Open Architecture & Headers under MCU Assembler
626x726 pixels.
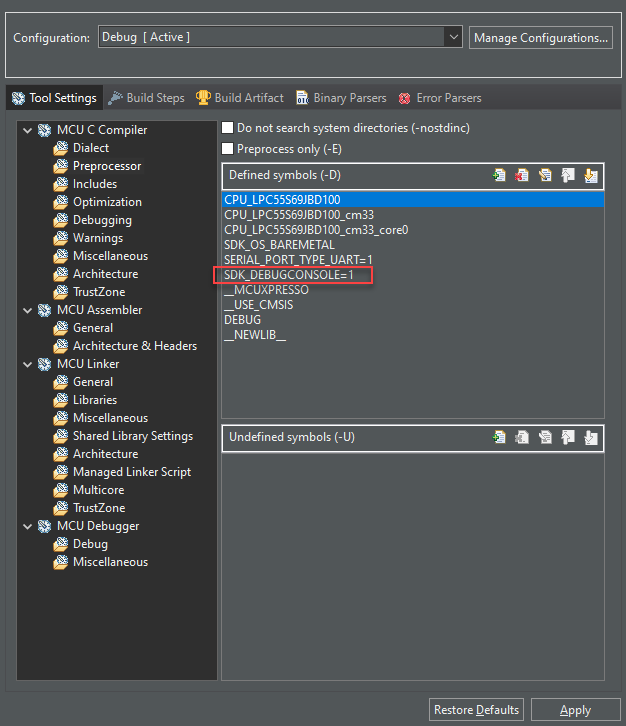135,346
